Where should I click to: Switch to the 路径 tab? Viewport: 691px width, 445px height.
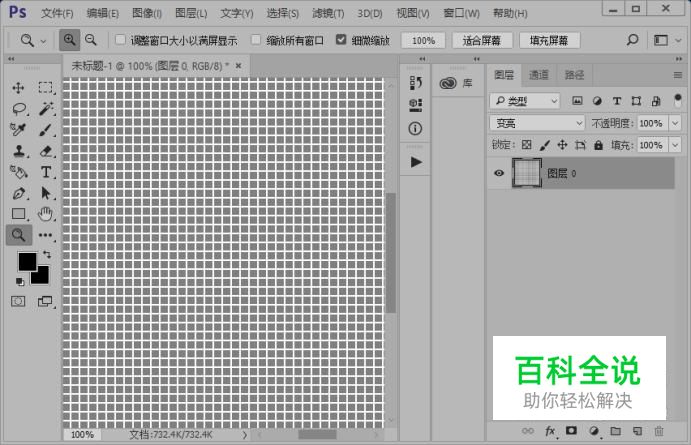tap(575, 75)
